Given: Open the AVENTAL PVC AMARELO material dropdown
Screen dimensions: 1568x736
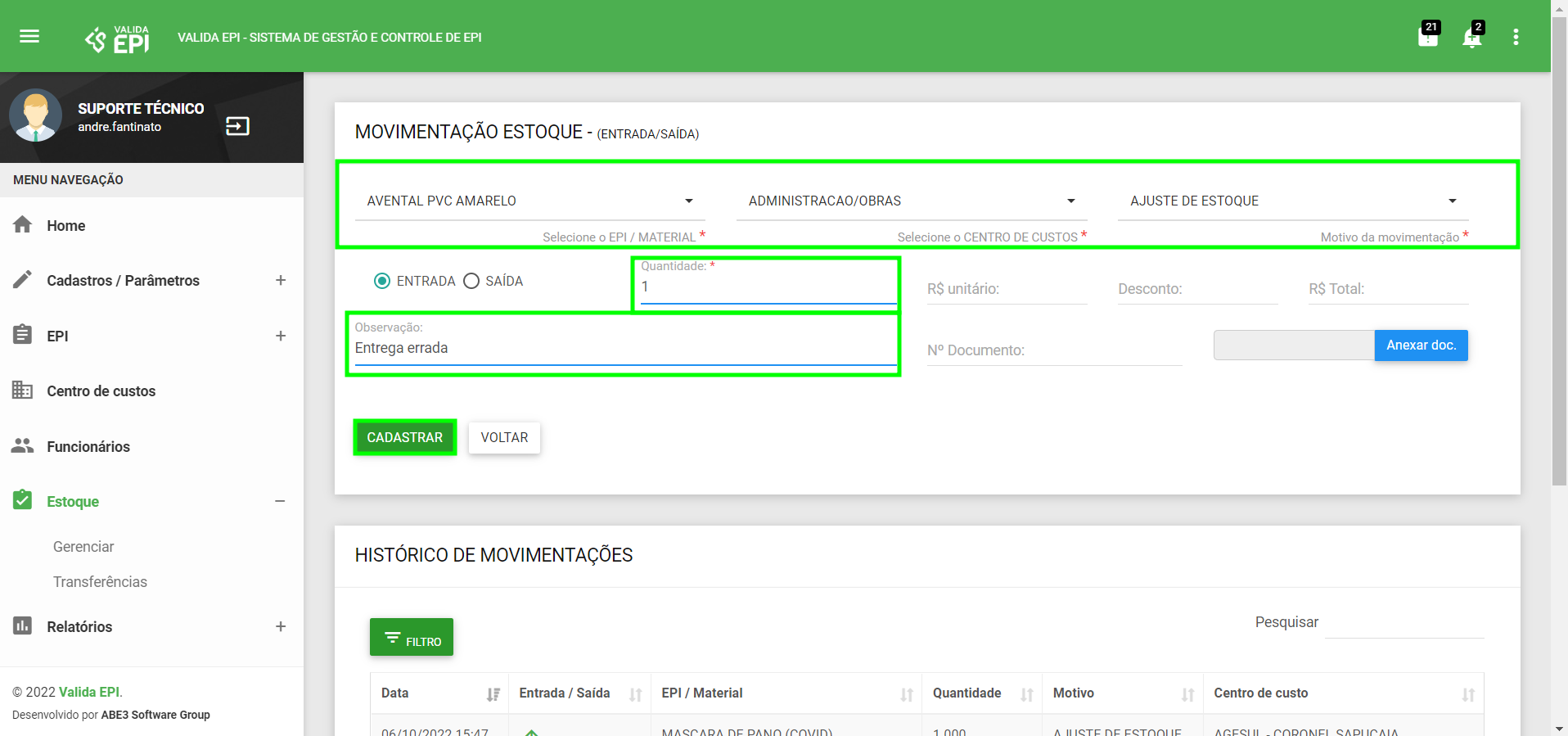Looking at the screenshot, I should pyautogui.click(x=529, y=201).
